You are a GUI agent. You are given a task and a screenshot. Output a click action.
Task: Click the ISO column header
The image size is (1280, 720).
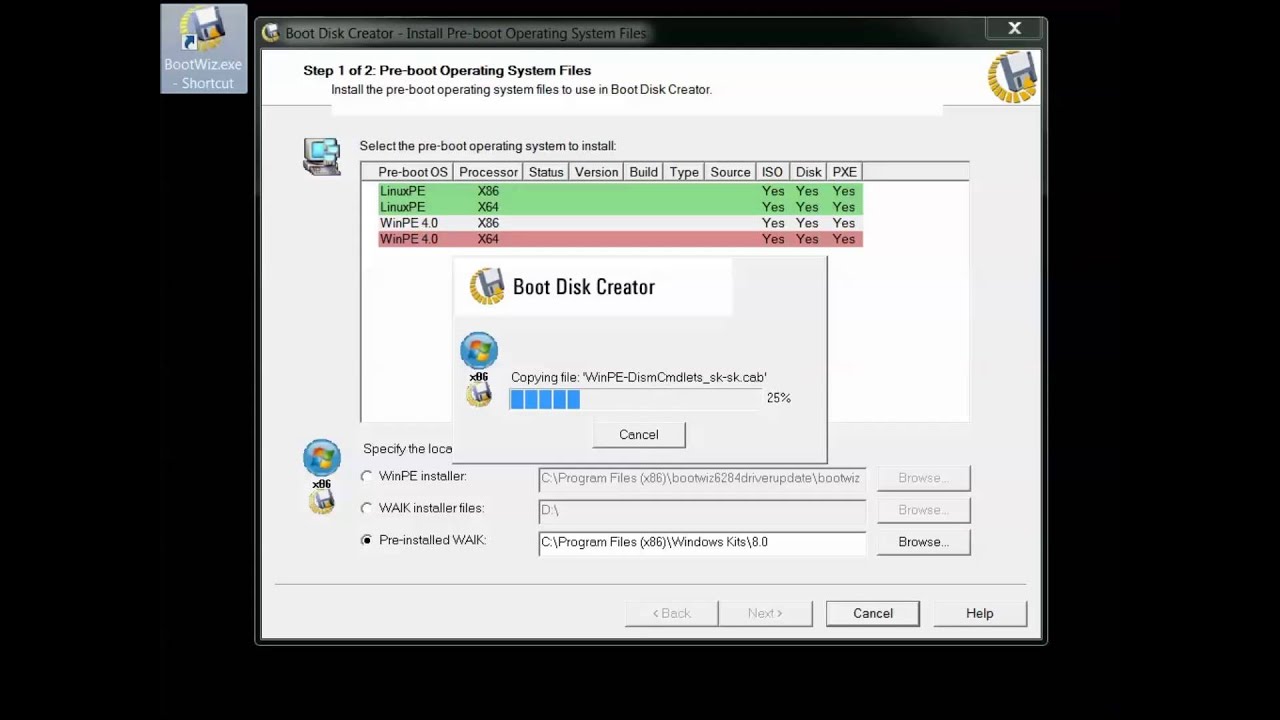point(772,172)
